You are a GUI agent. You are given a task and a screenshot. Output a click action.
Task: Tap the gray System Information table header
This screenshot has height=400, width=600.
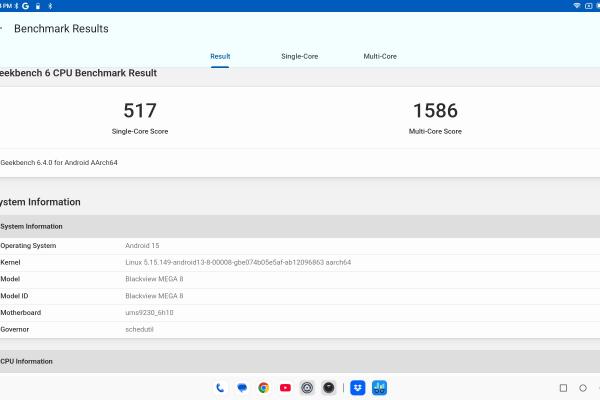click(x=300, y=226)
